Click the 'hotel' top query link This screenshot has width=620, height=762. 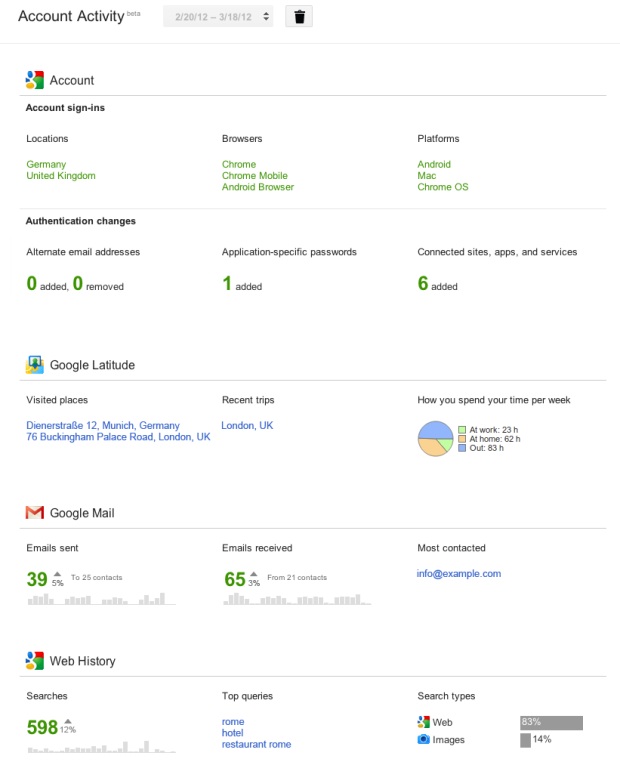(x=233, y=733)
